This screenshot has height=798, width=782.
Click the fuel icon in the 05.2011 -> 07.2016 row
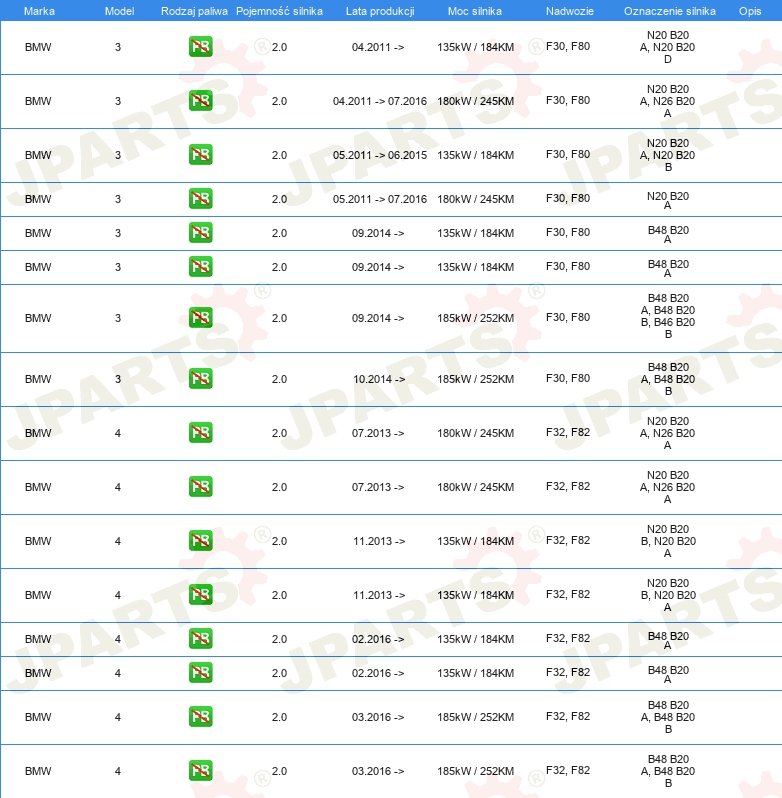pos(200,198)
